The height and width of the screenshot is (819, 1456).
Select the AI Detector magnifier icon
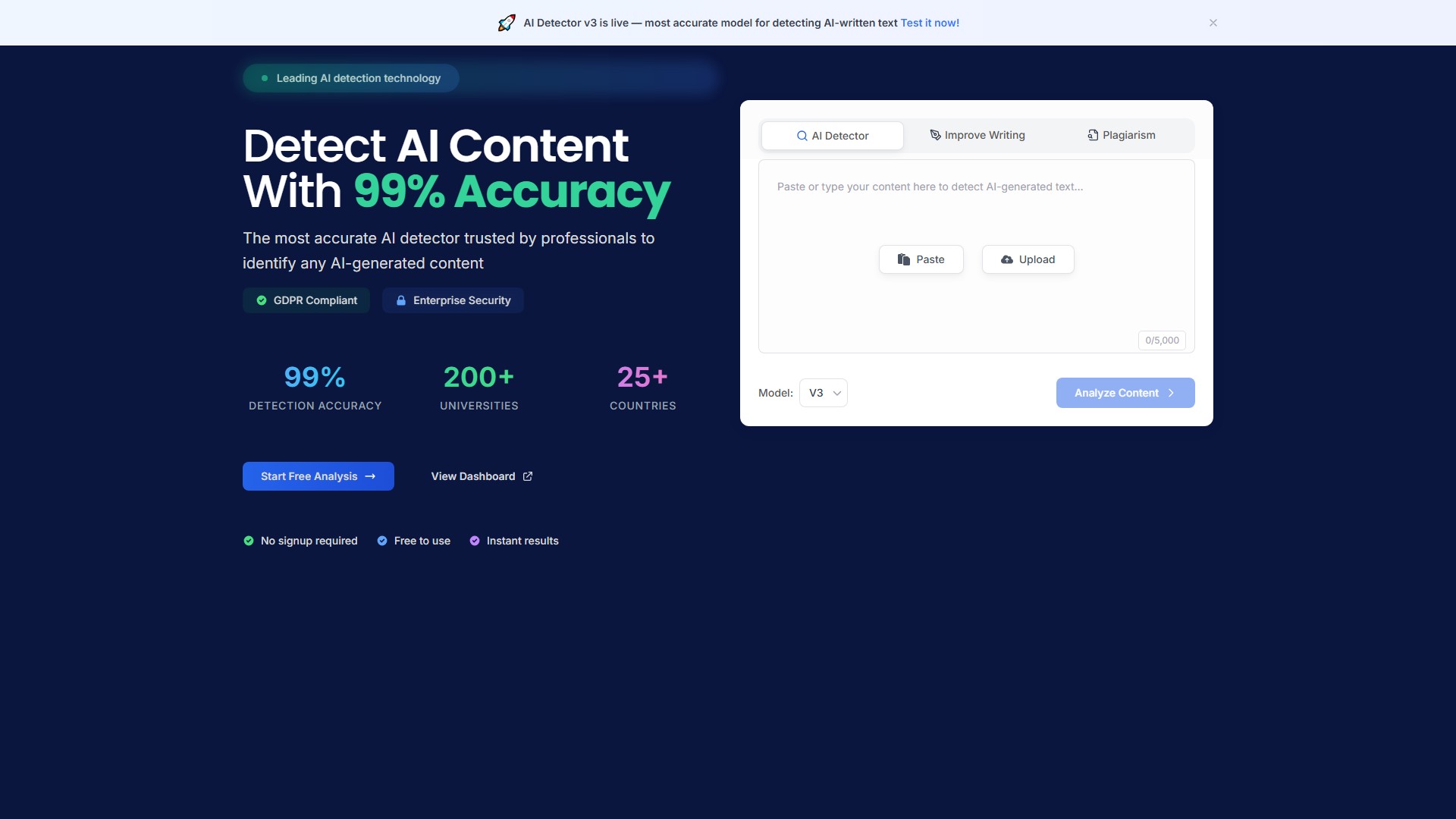802,135
